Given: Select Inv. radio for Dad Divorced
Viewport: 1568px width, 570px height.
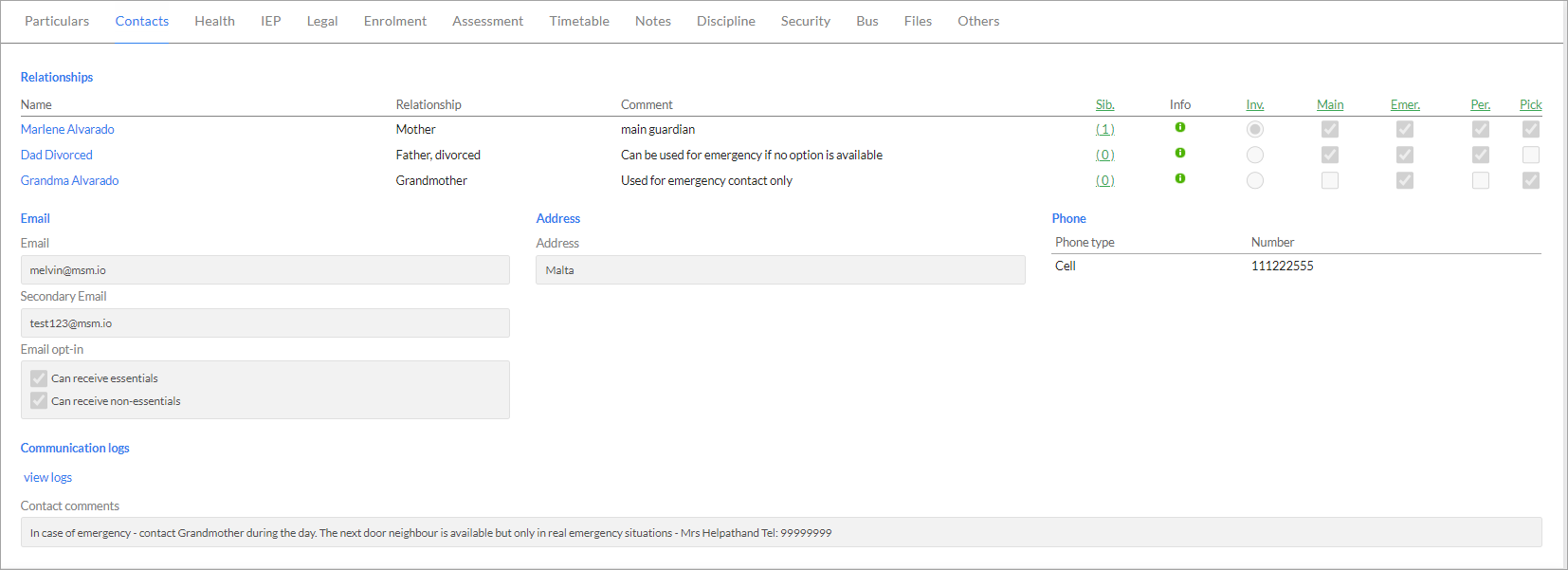Looking at the screenshot, I should [1255, 155].
